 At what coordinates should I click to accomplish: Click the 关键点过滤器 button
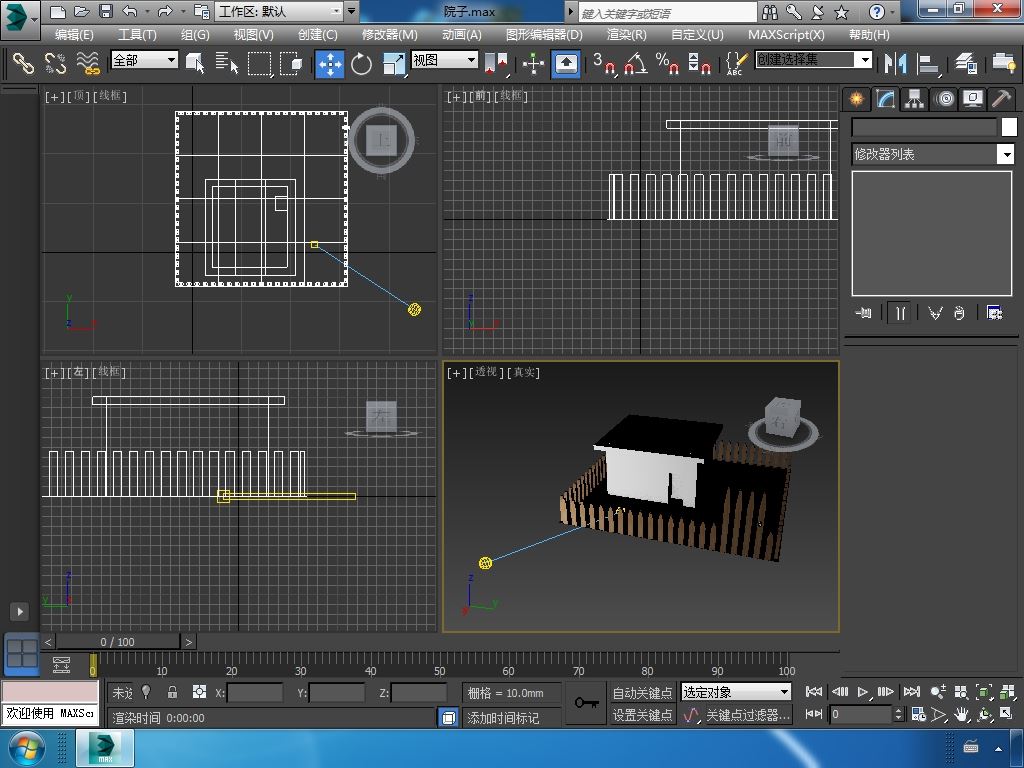747,715
